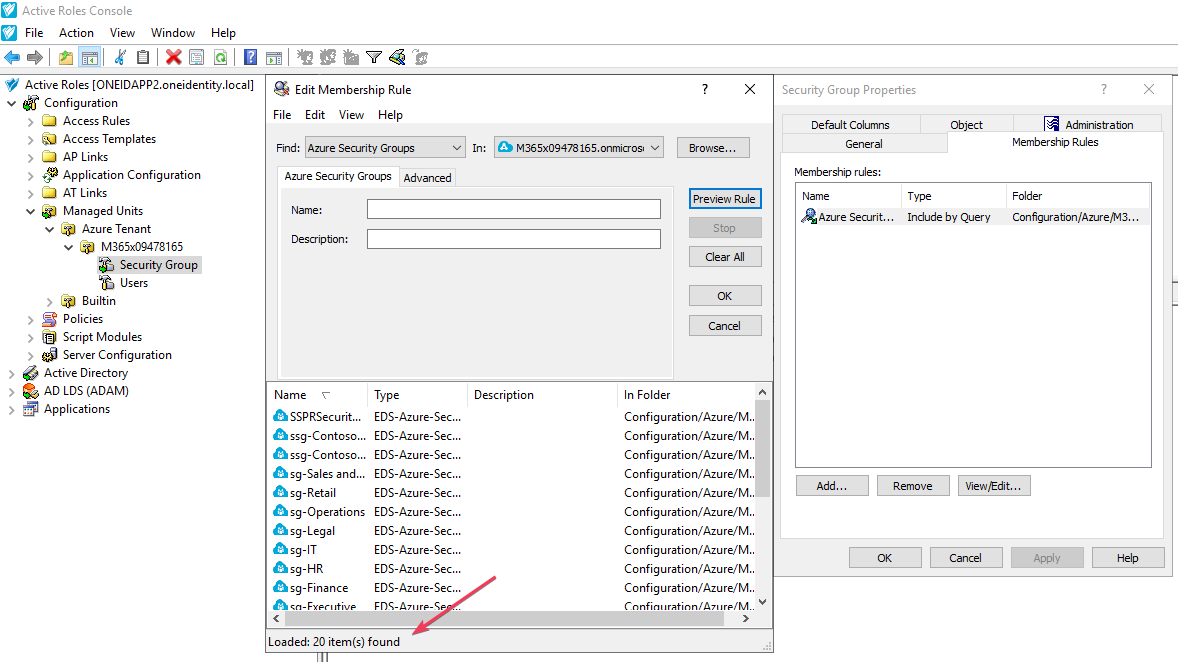
Task: Click the red Delete X toolbar icon
Action: [x=174, y=57]
